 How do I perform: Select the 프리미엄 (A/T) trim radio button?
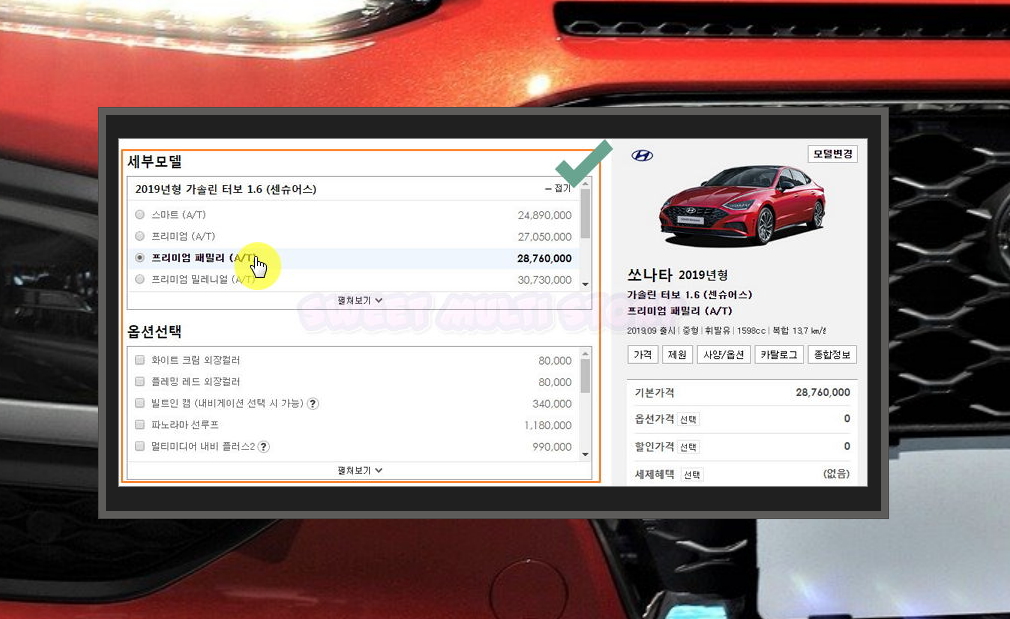click(x=140, y=236)
